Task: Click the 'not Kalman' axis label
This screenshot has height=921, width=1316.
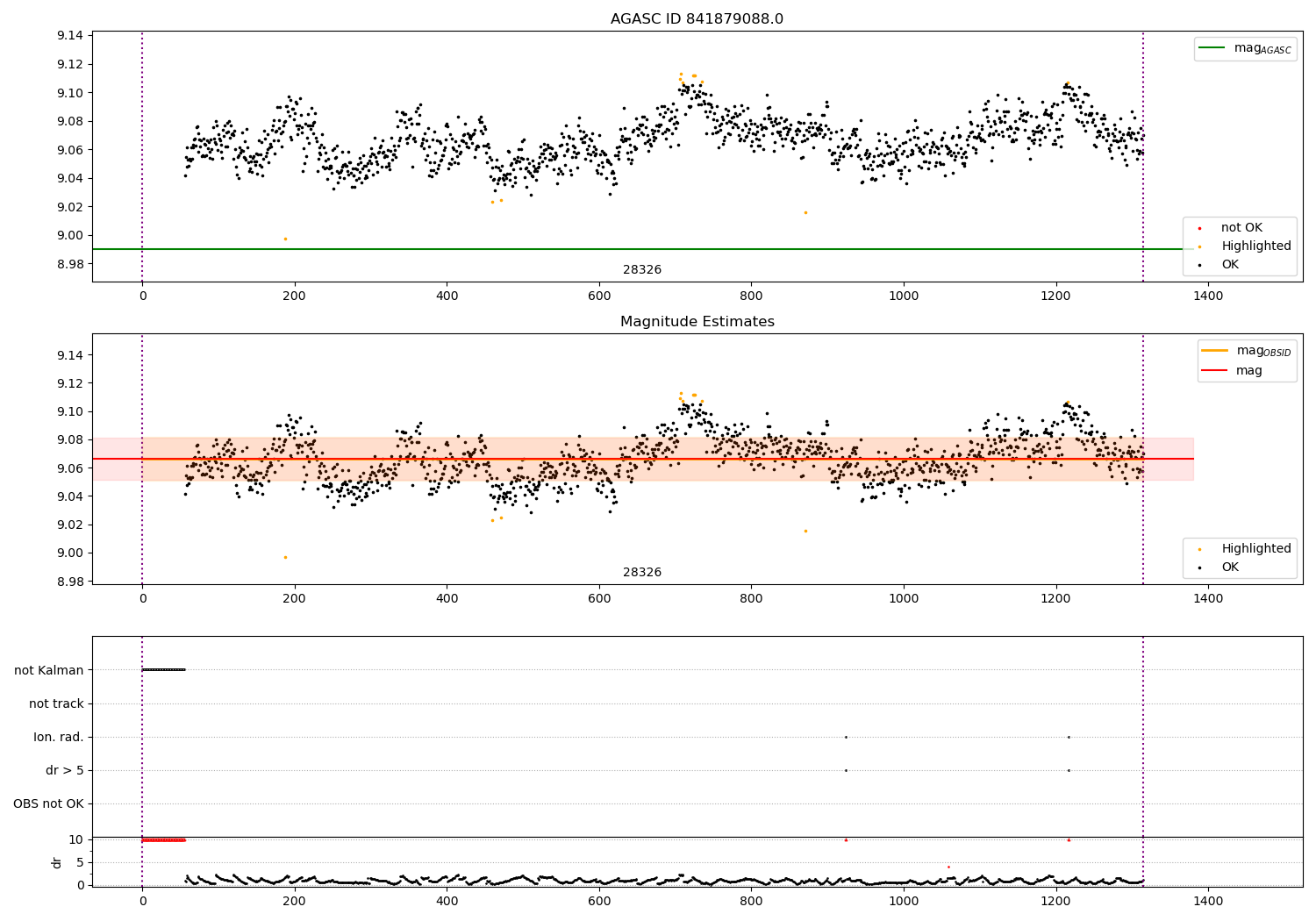Action: point(49,670)
